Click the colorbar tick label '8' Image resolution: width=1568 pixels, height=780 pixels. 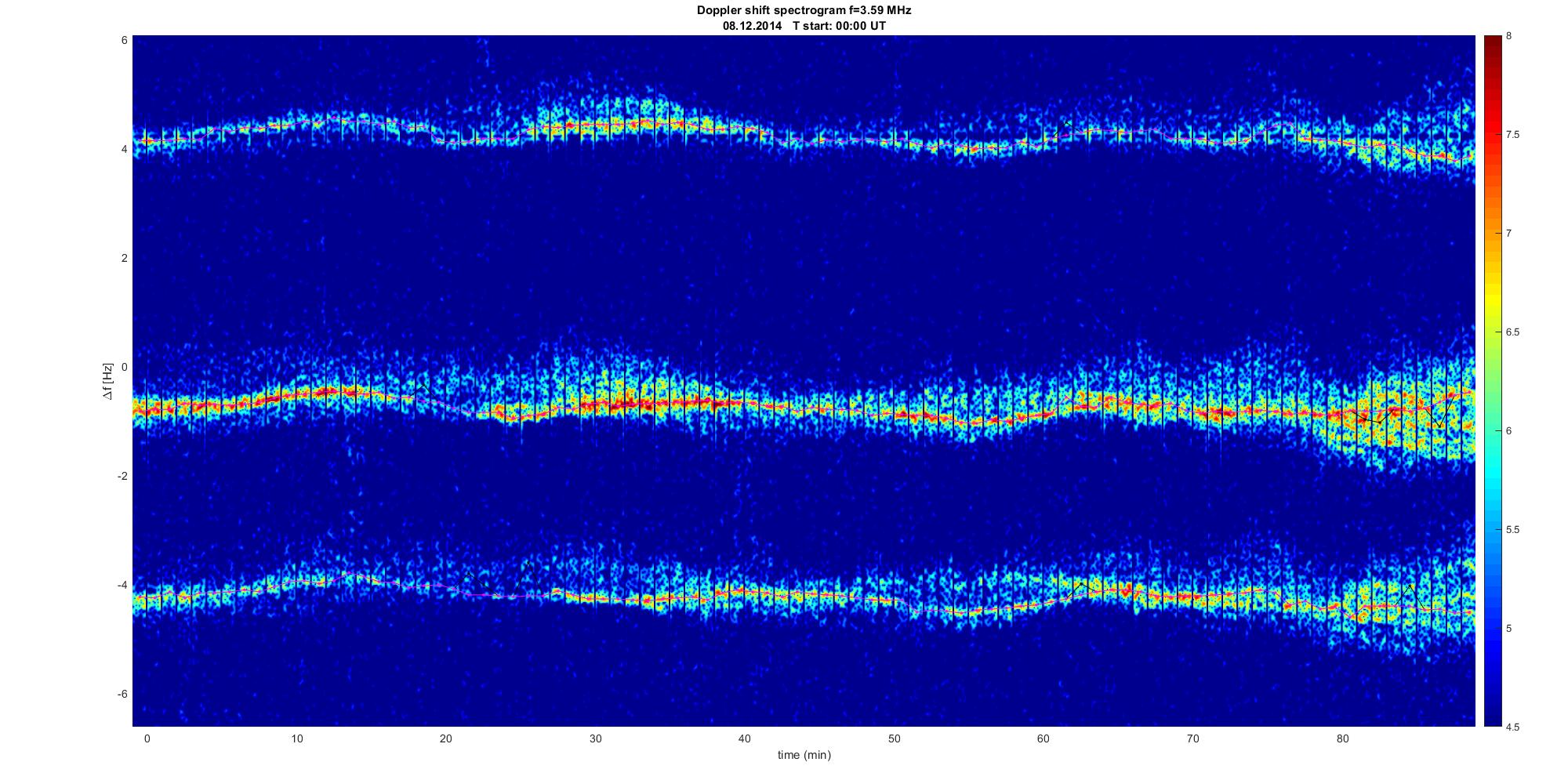[1509, 36]
